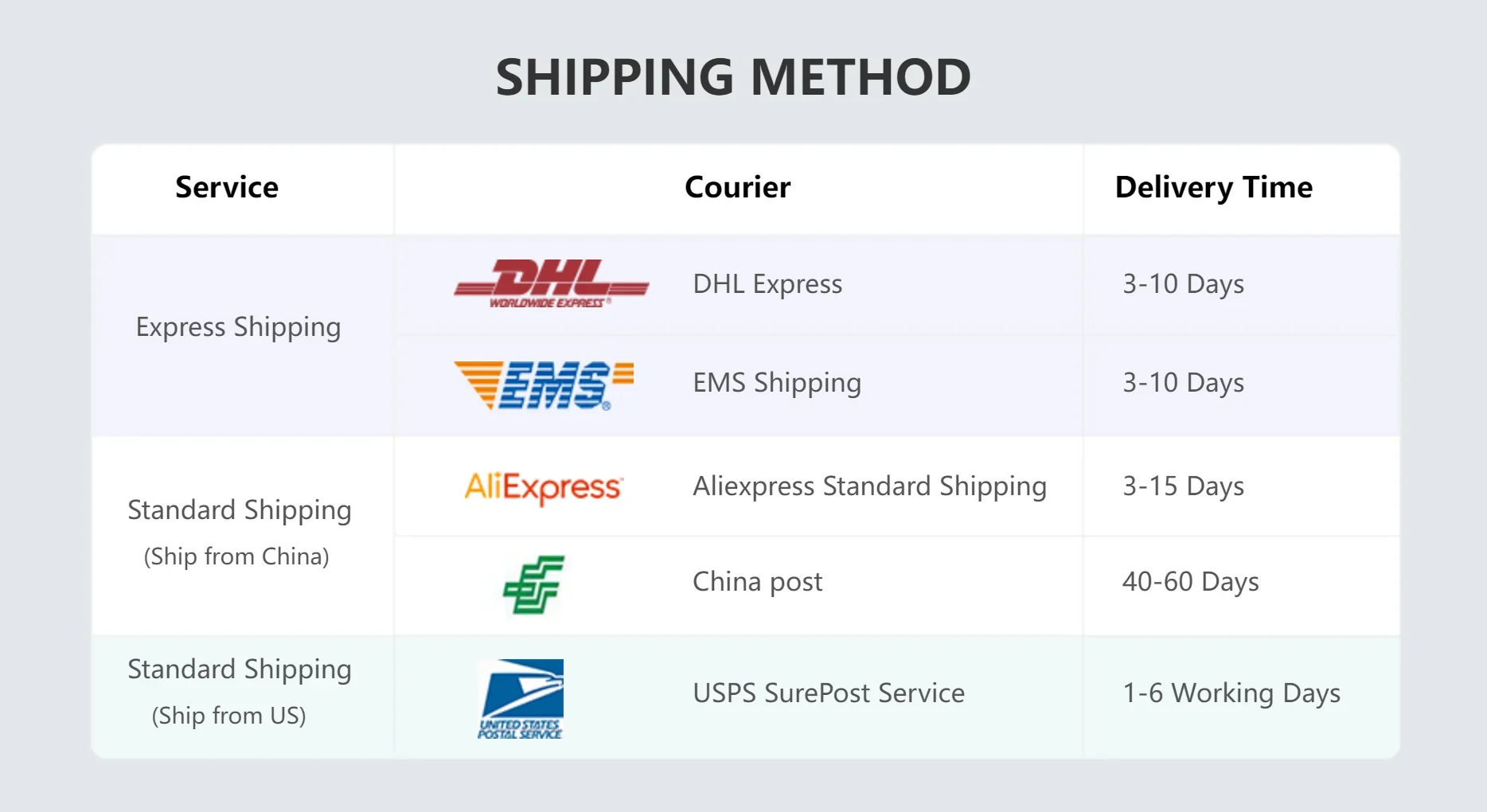Viewport: 1487px width, 812px height.
Task: Click the 40-60 Days delivery time
Action: click(x=1191, y=582)
